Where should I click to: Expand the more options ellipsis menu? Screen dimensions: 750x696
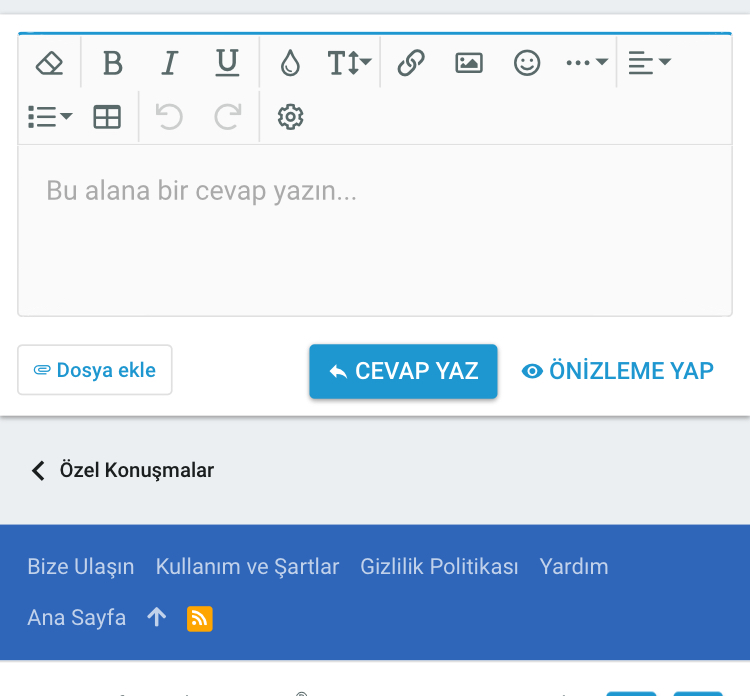click(x=586, y=63)
